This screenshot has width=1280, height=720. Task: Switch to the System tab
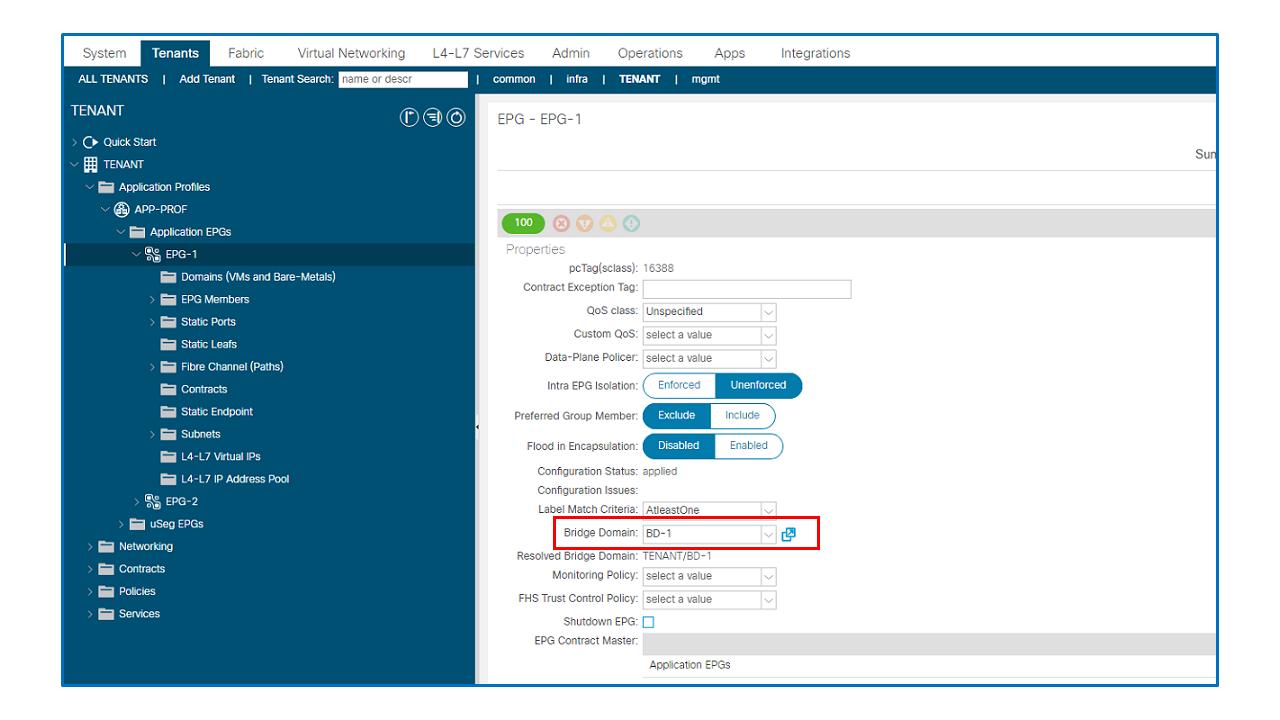click(x=104, y=53)
